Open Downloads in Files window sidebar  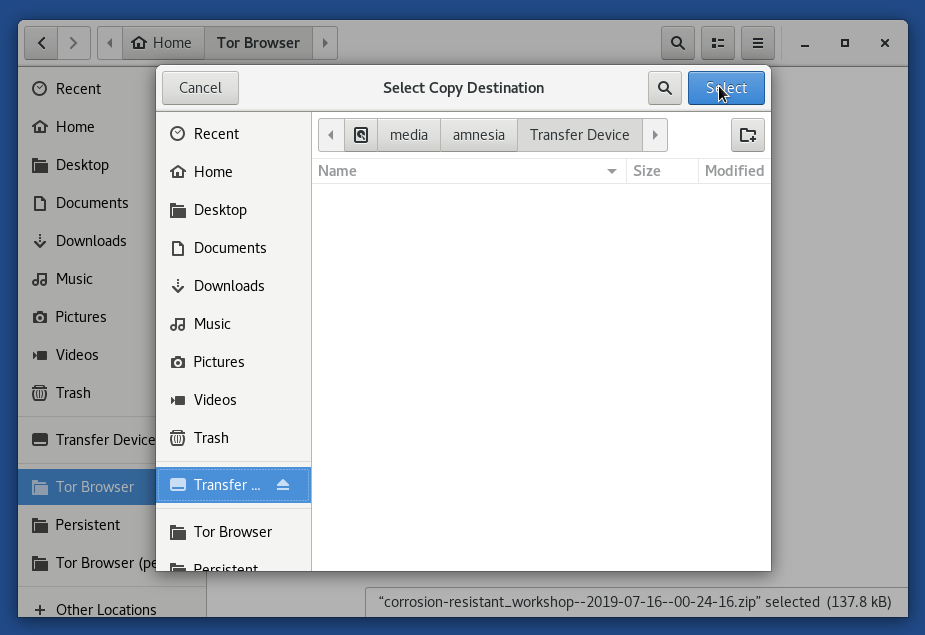87,241
